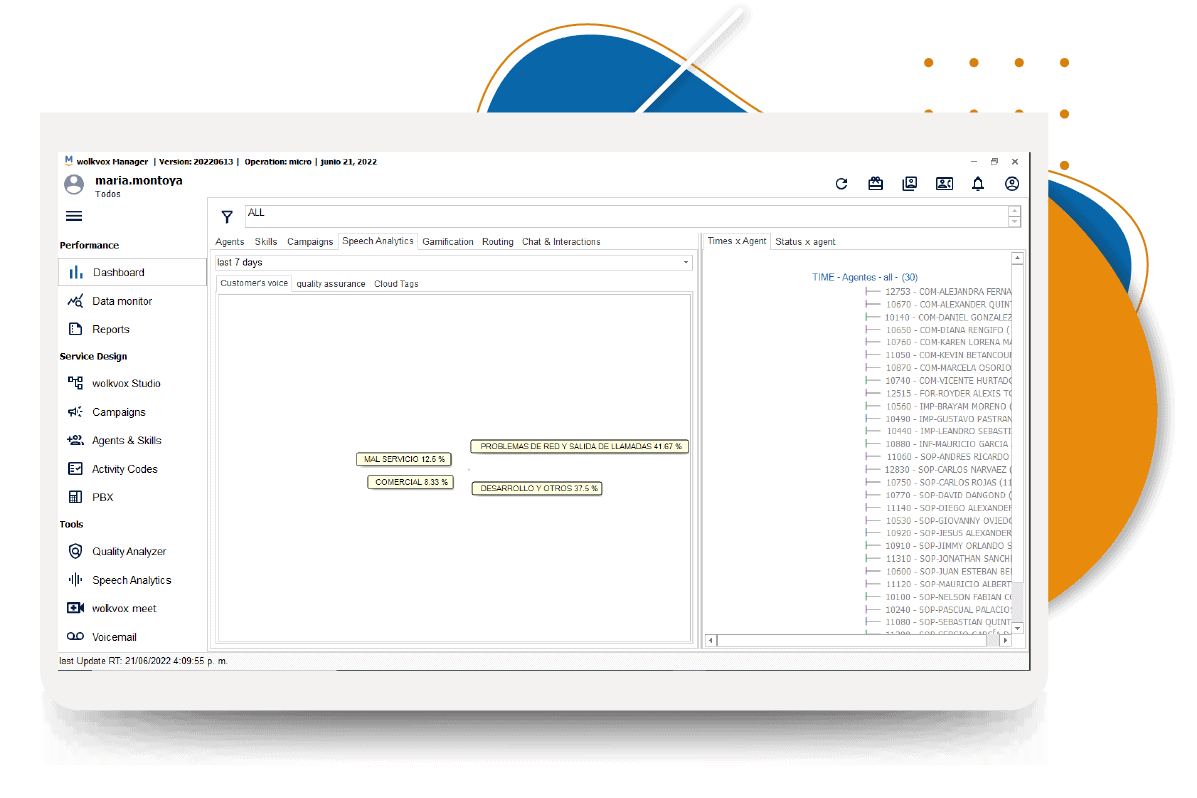Select agent 12753 - COM-ALEJANDRA row

point(947,292)
